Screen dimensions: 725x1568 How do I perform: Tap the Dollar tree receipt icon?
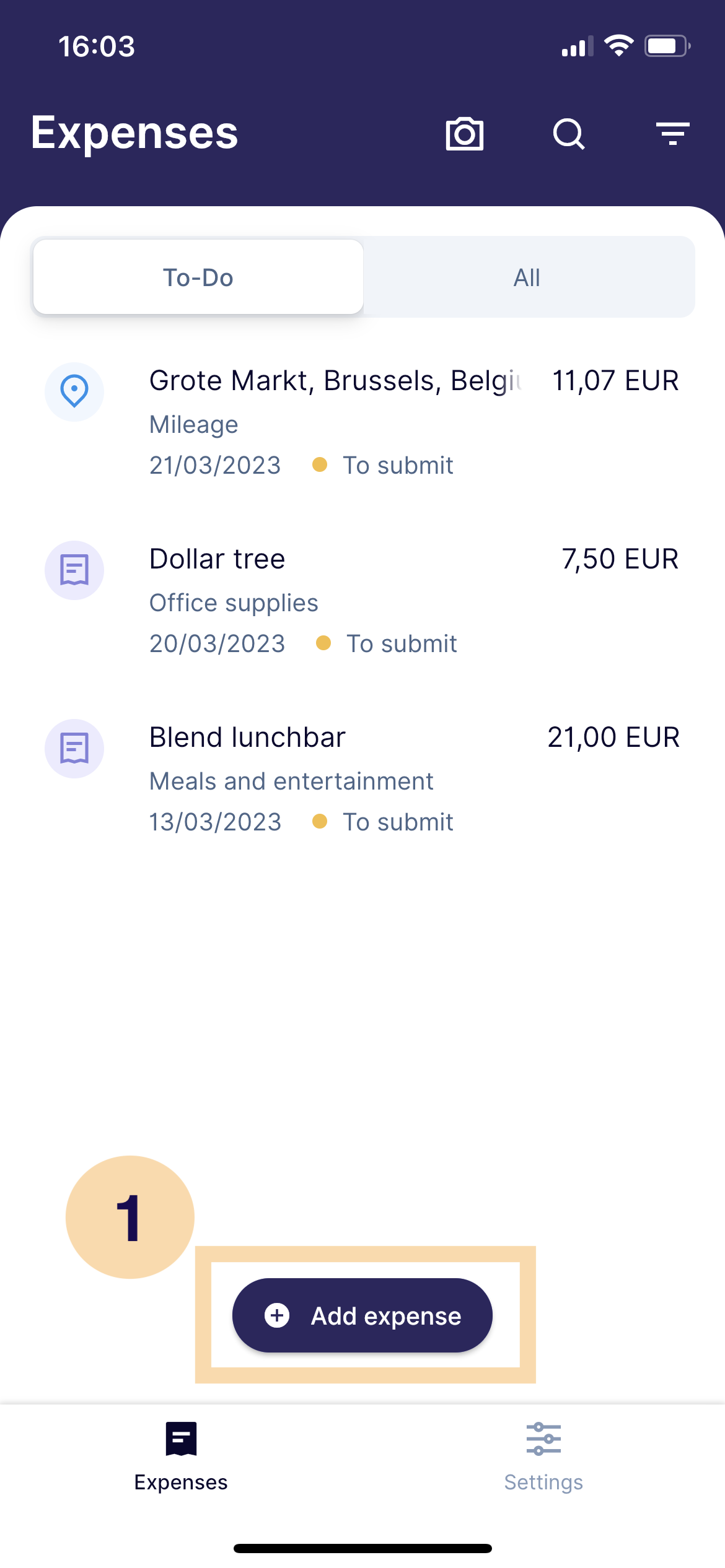pyautogui.click(x=74, y=570)
